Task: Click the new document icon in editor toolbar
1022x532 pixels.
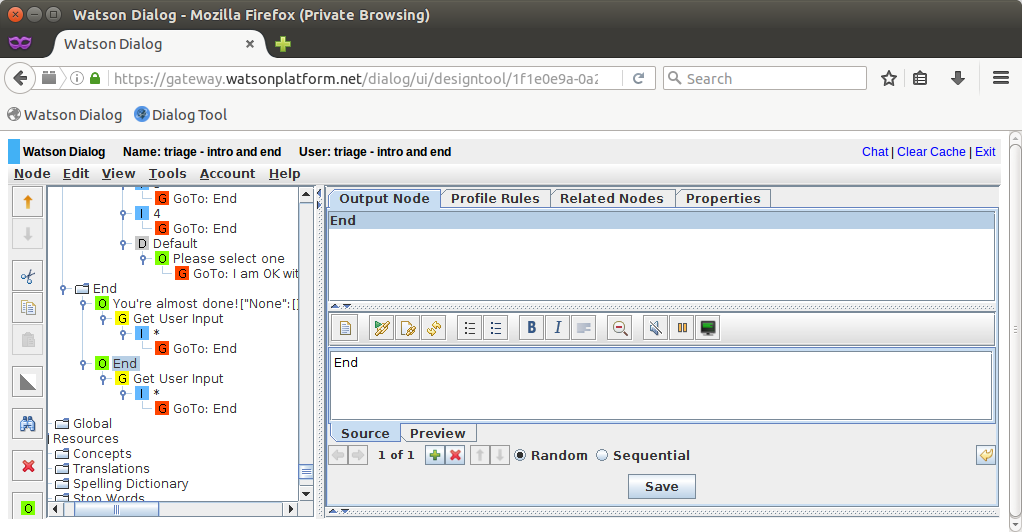Action: (x=345, y=328)
